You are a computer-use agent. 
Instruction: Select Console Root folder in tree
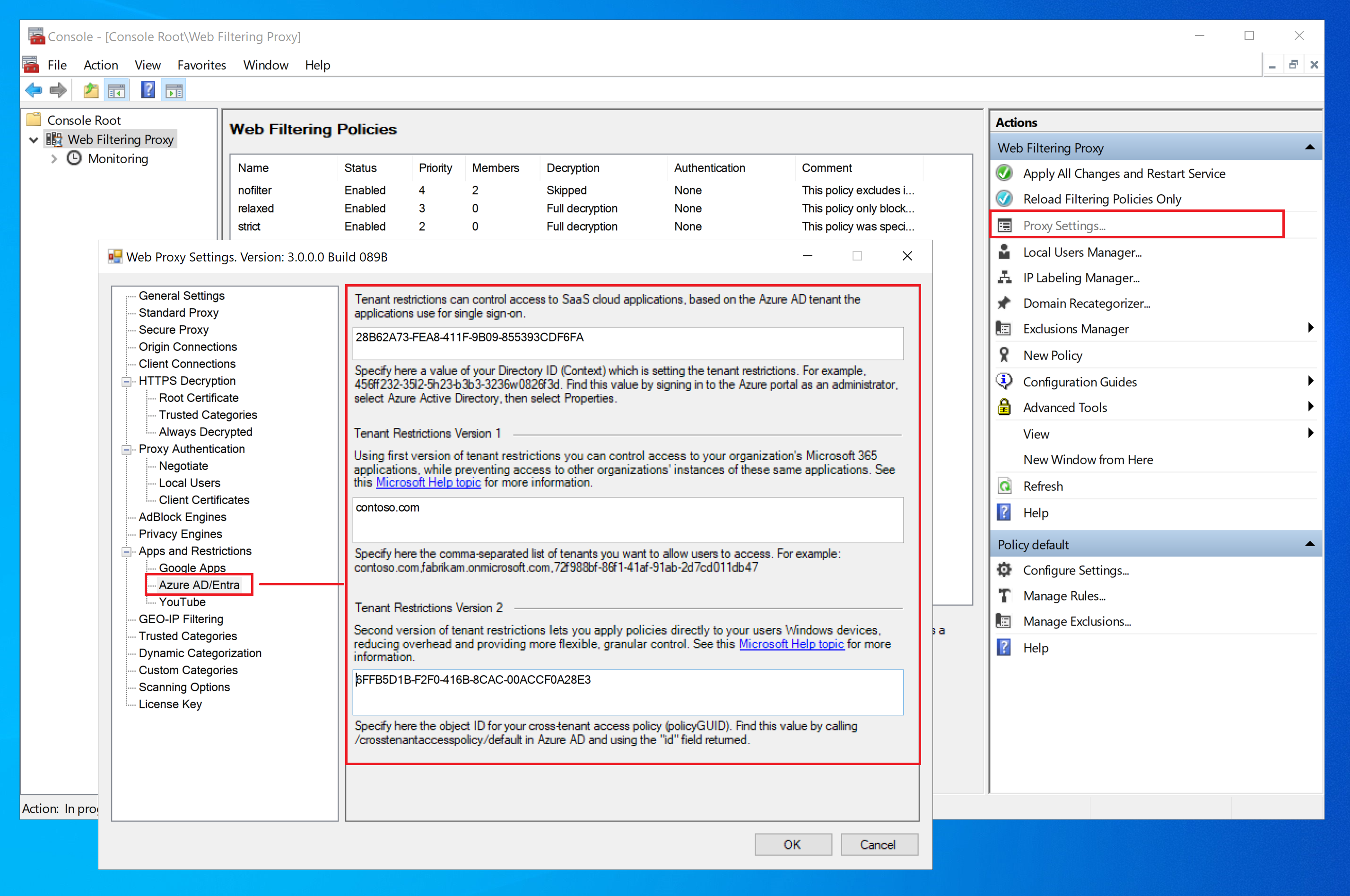pos(84,120)
